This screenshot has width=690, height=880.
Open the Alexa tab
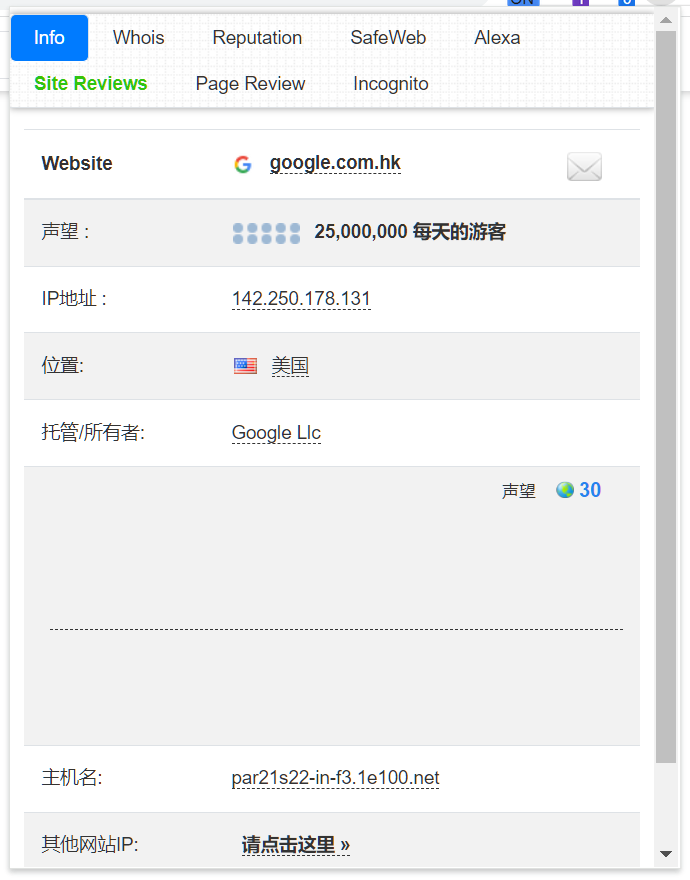click(x=497, y=38)
